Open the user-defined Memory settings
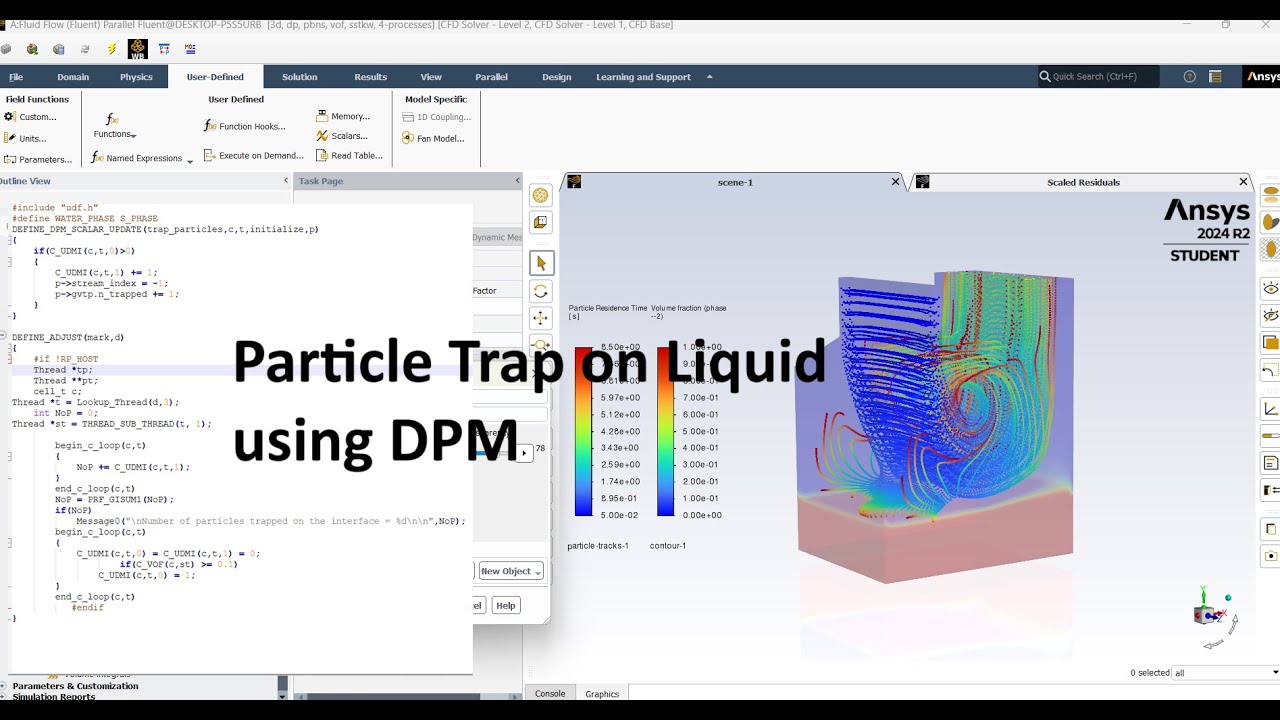1280x720 pixels. 343,116
